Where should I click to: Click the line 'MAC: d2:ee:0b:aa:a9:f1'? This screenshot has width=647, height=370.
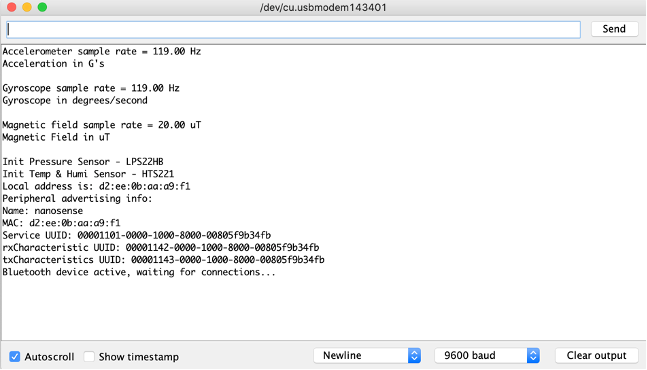[61, 223]
